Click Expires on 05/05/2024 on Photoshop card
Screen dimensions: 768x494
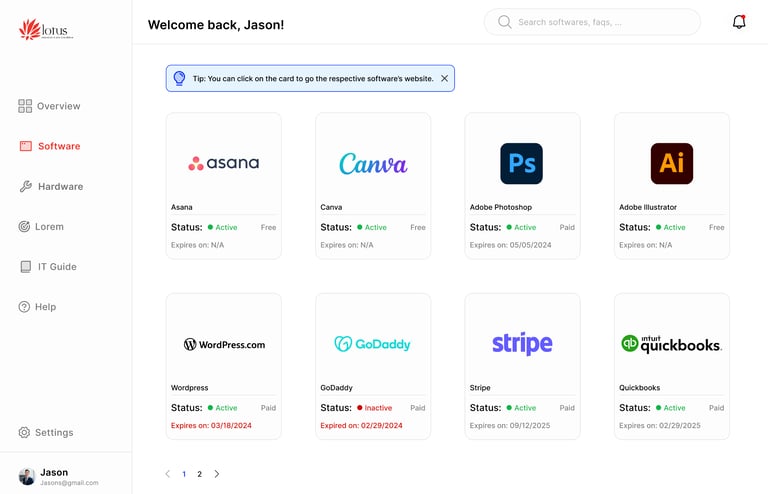(510, 245)
